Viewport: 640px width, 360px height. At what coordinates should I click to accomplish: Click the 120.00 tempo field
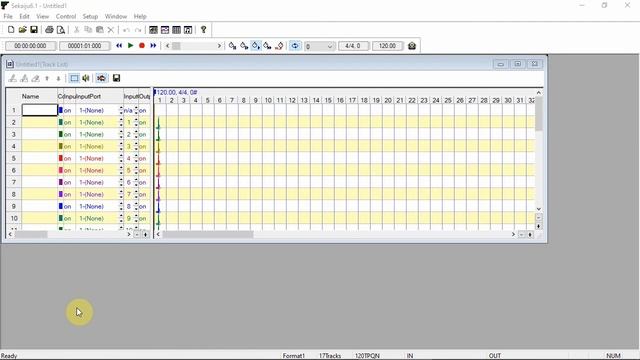[387, 46]
